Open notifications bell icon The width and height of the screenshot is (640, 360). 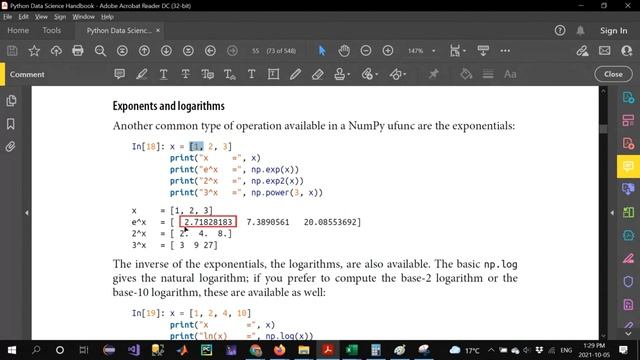coord(580,30)
